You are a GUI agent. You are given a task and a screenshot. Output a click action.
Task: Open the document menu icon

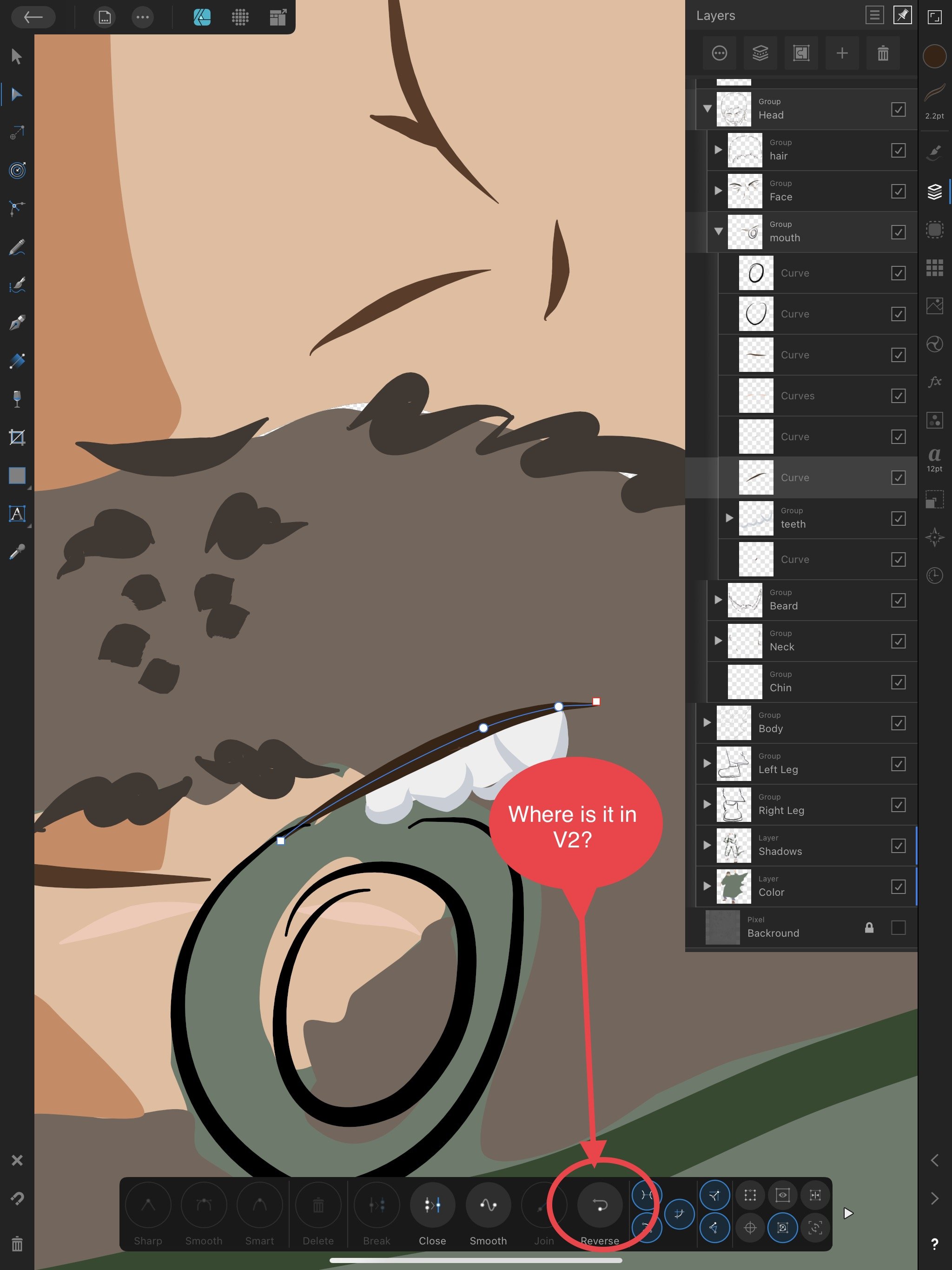click(x=104, y=17)
